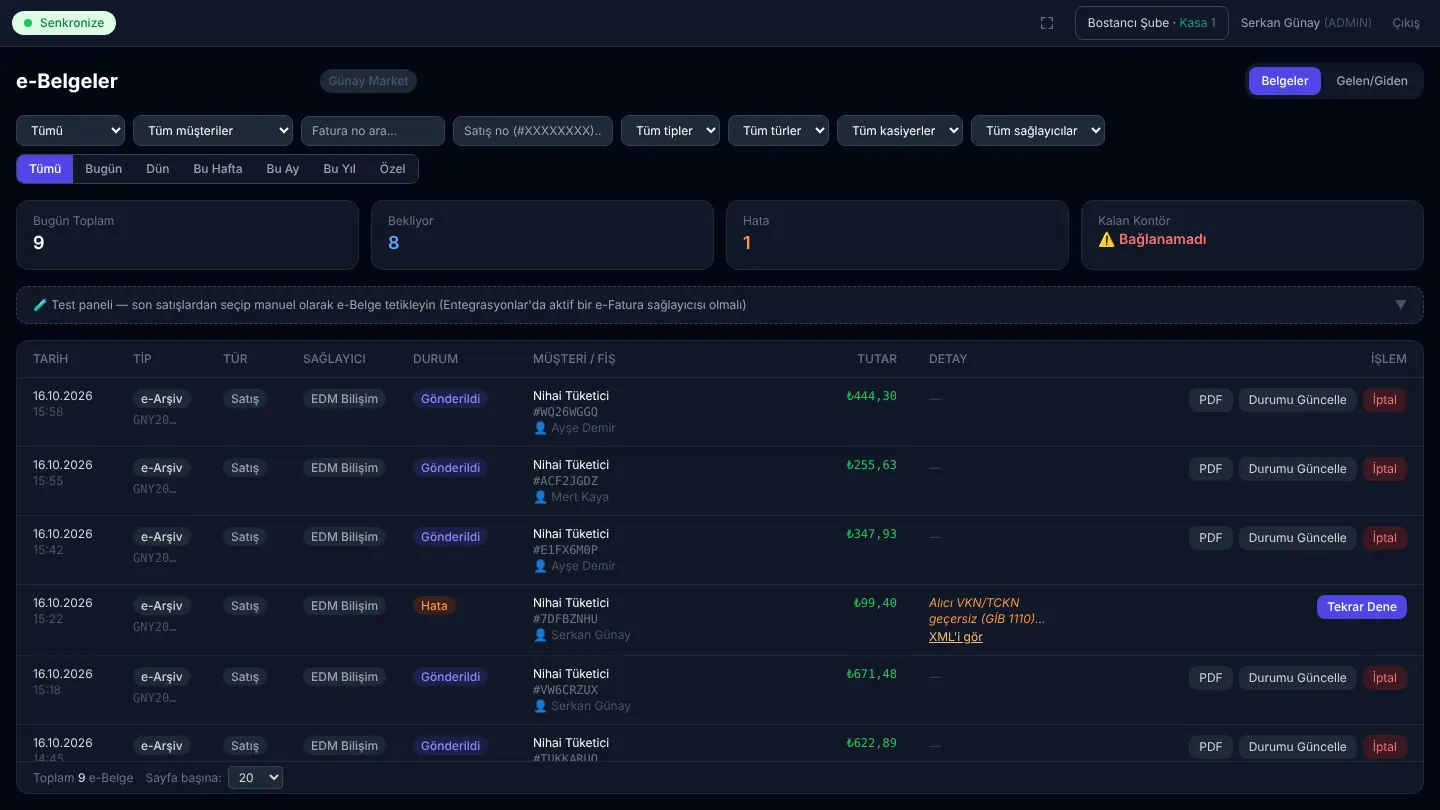Log out with Çıkış

(x=1406, y=23)
